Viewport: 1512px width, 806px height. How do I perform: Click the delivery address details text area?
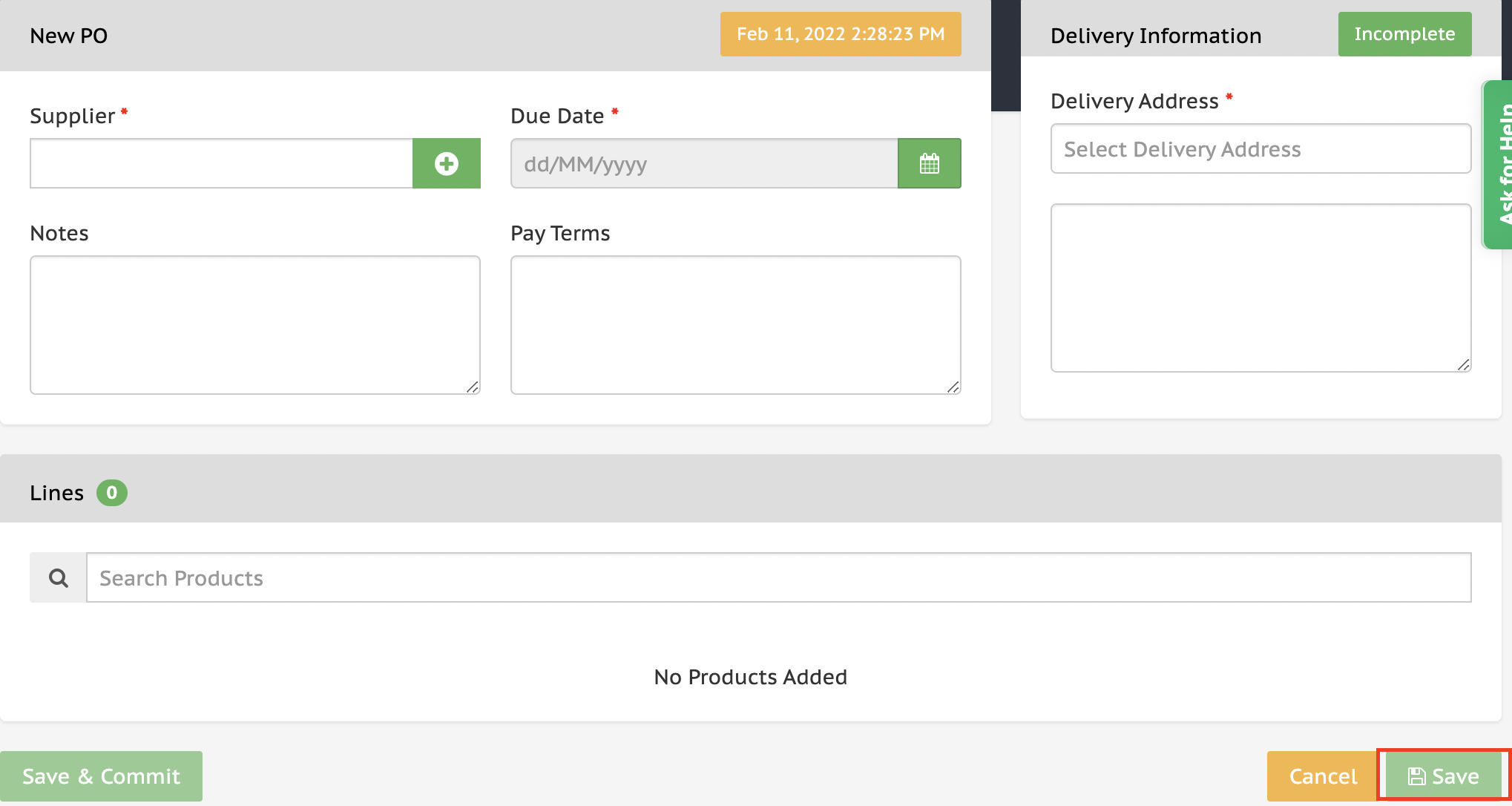(x=1260, y=288)
